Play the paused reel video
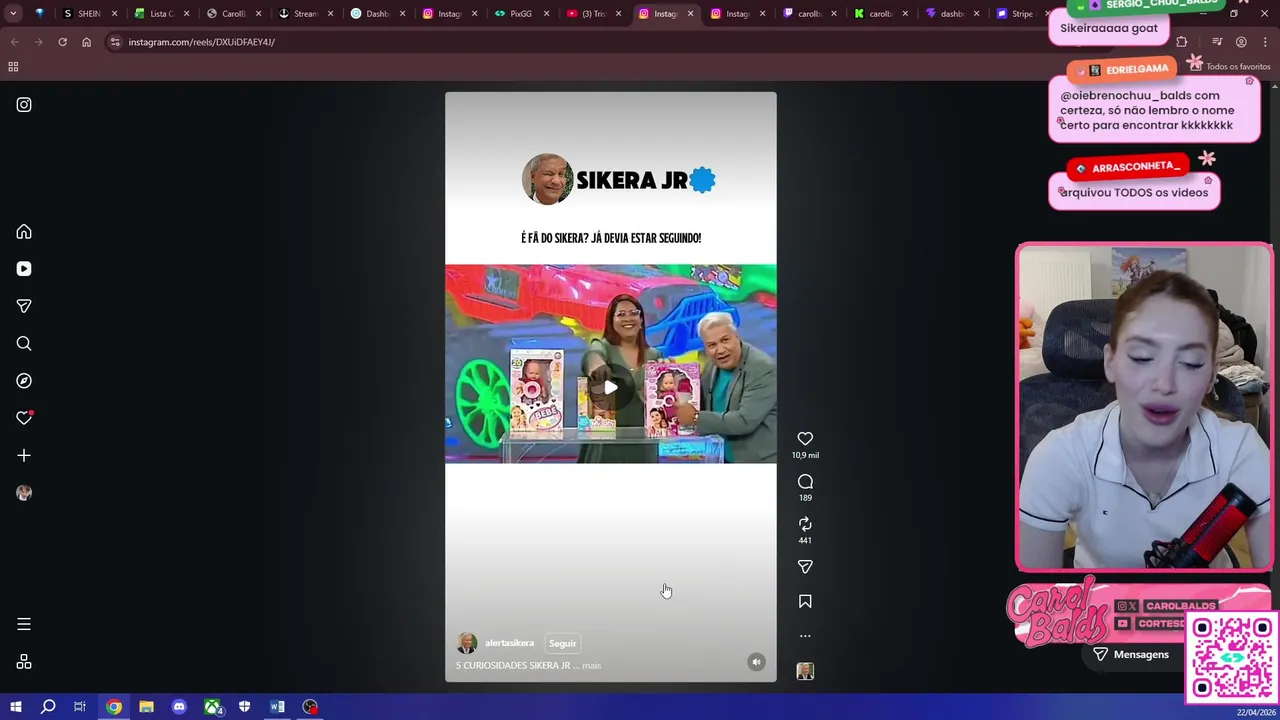Screen dimensions: 1280x720 [x=610, y=387]
